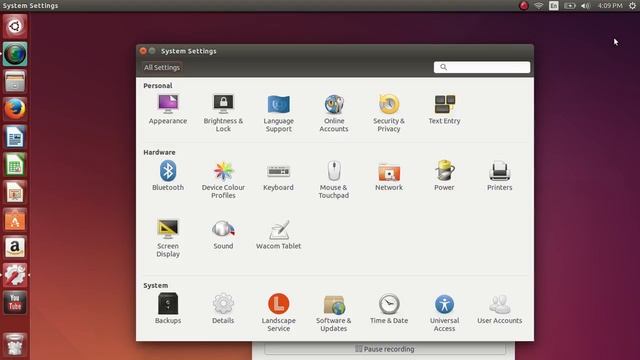Open Security & Privacy settings

tap(389, 113)
